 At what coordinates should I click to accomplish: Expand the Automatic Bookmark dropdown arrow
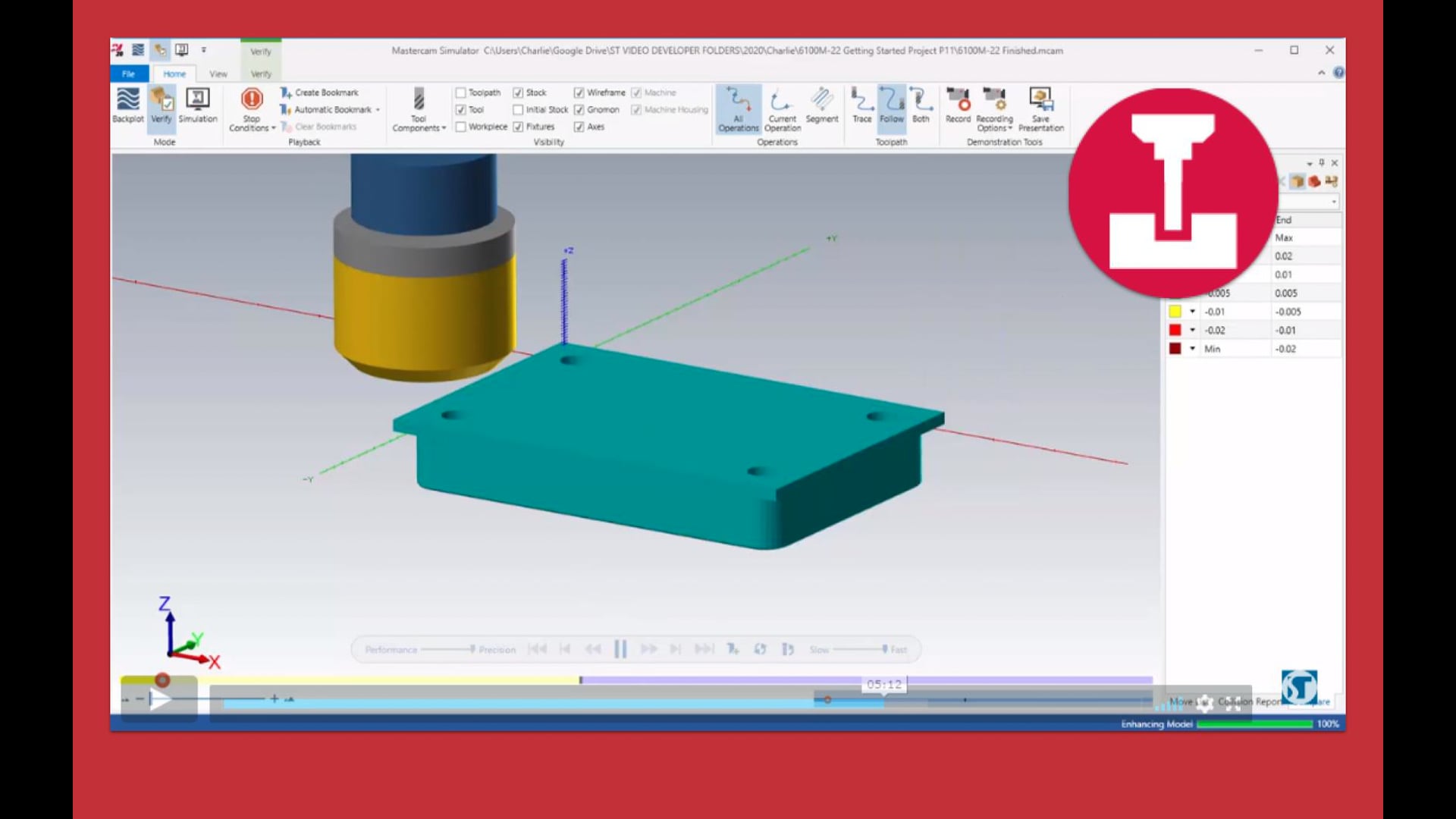(378, 110)
